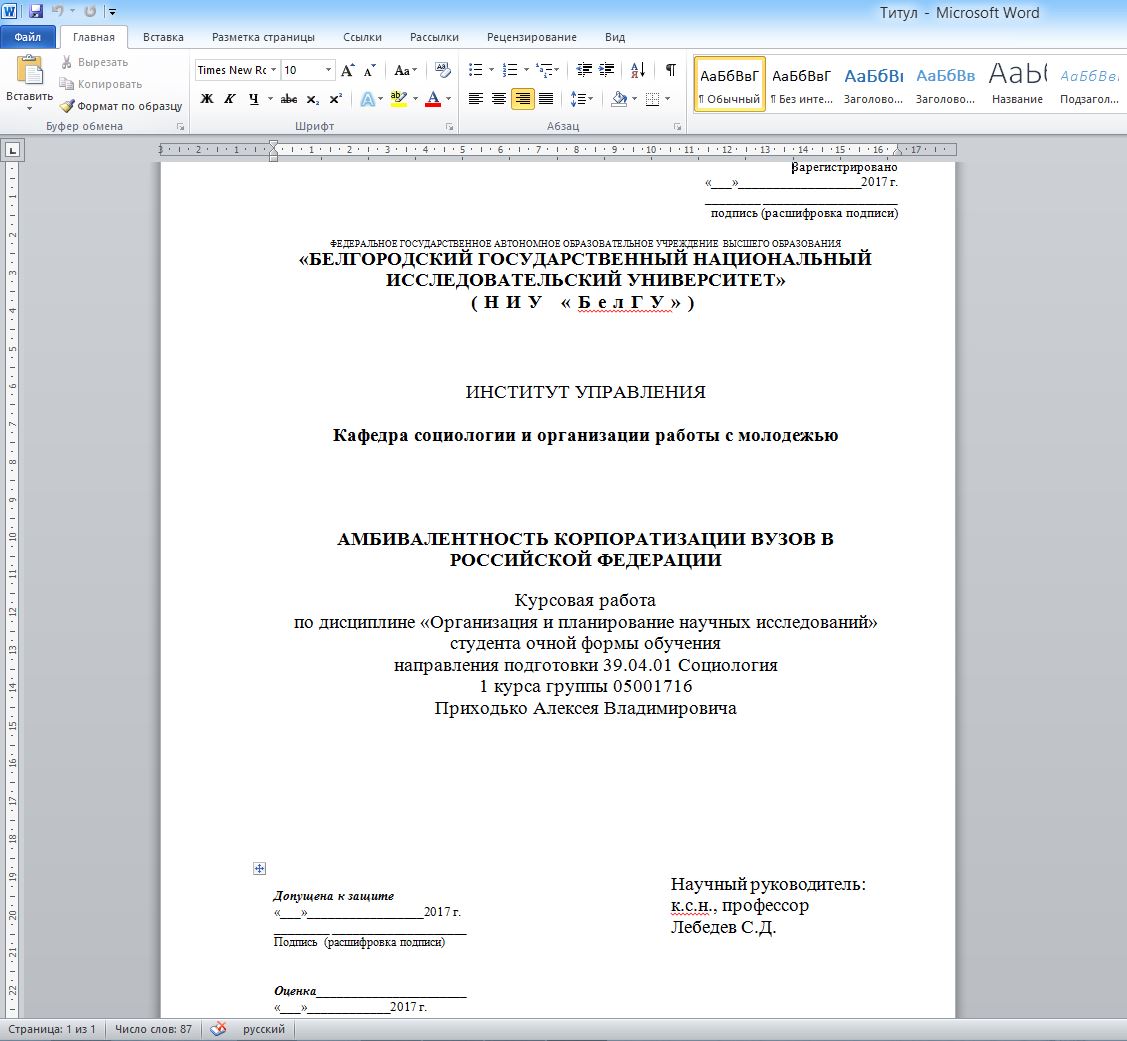Open the customize quick access toolbar dropdown
Image resolution: width=1127 pixels, height=1041 pixels.
pyautogui.click(x=112, y=12)
